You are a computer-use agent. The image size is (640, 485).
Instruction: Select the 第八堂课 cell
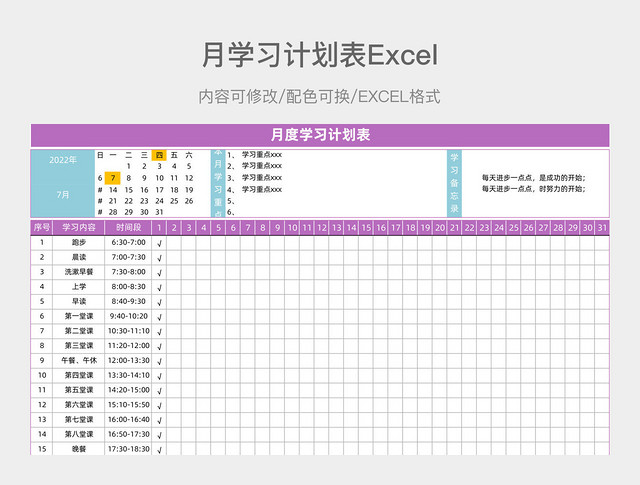[x=79, y=434]
